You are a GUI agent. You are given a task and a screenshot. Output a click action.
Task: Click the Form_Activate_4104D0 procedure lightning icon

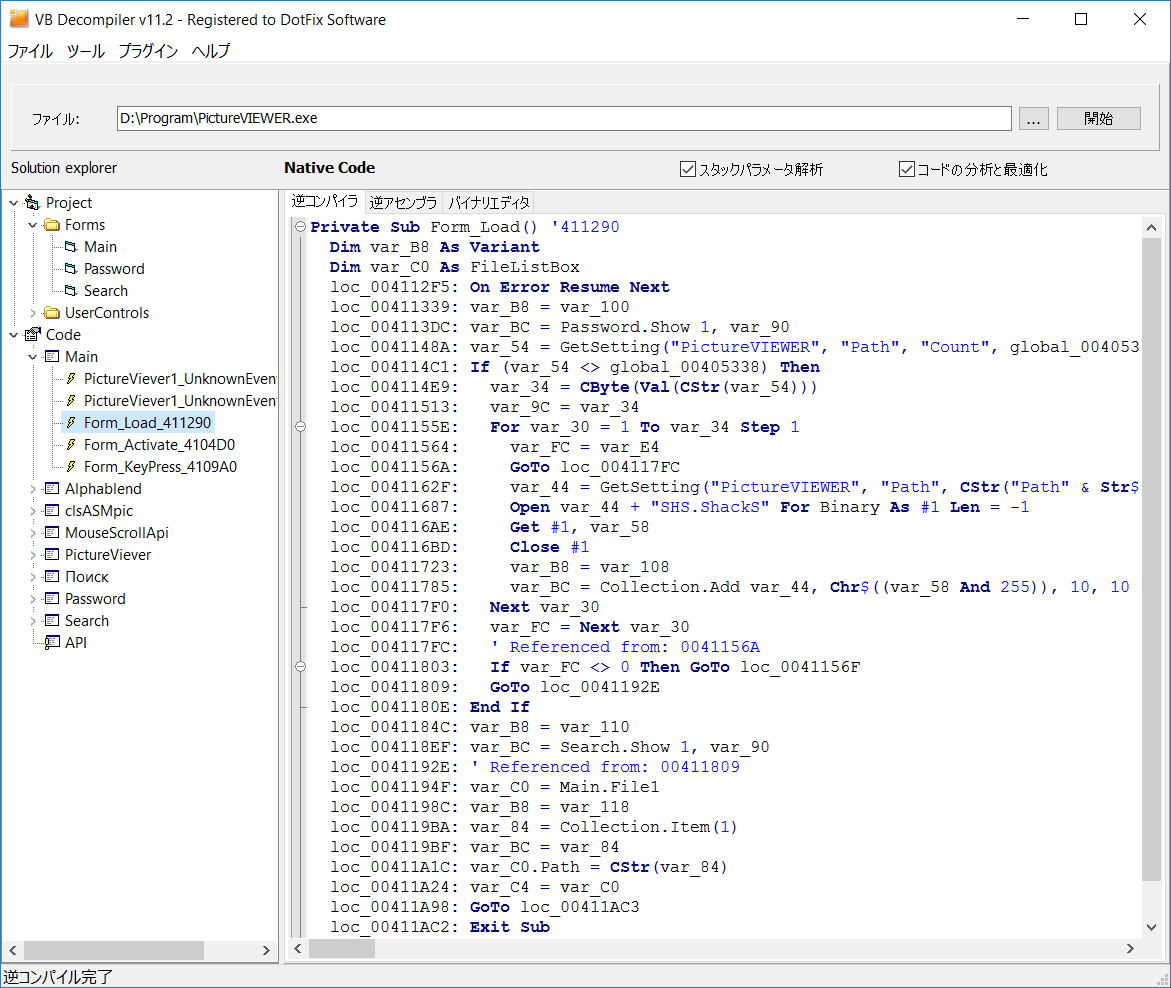click(71, 444)
